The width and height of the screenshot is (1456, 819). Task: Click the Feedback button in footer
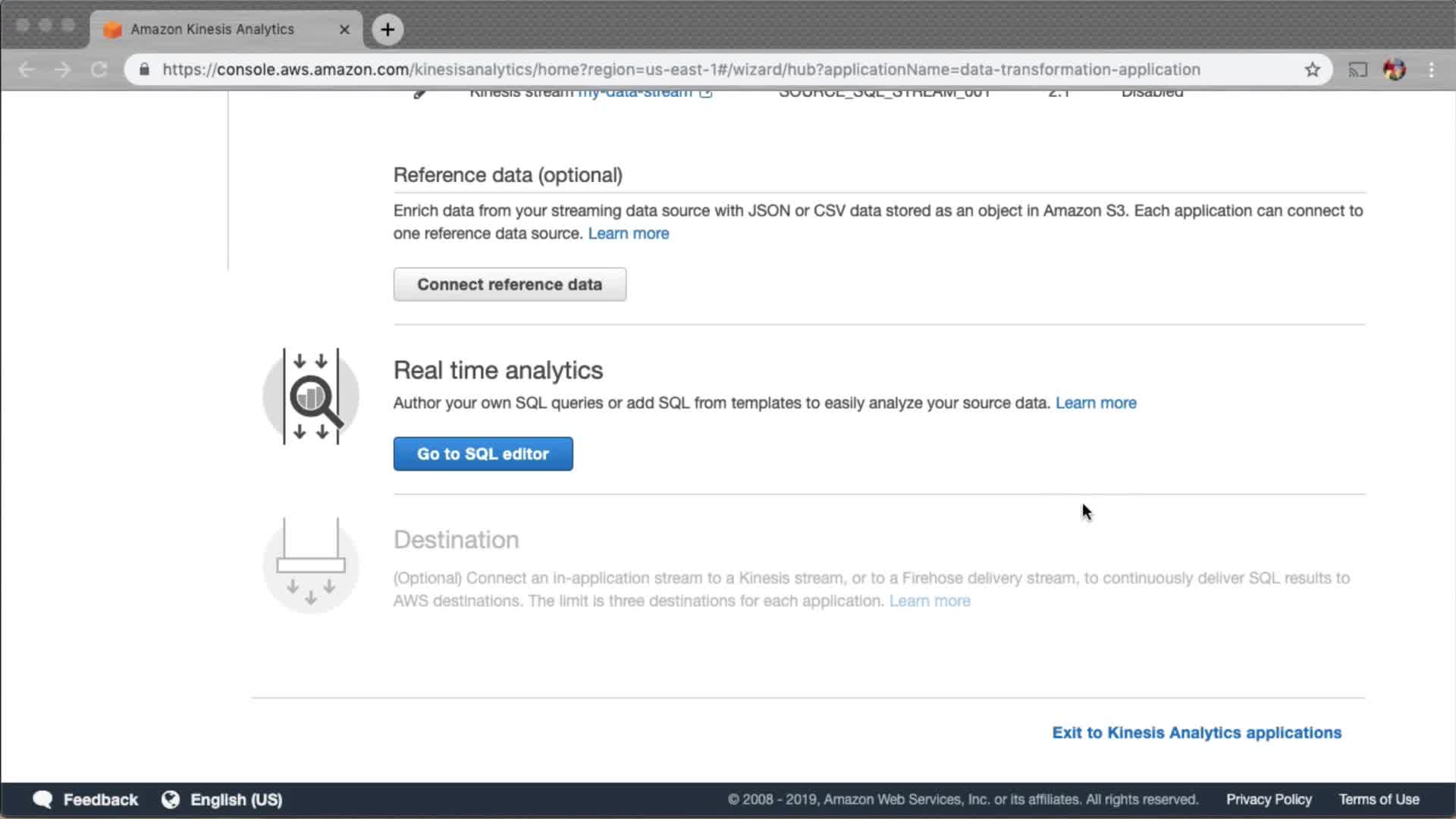point(85,799)
